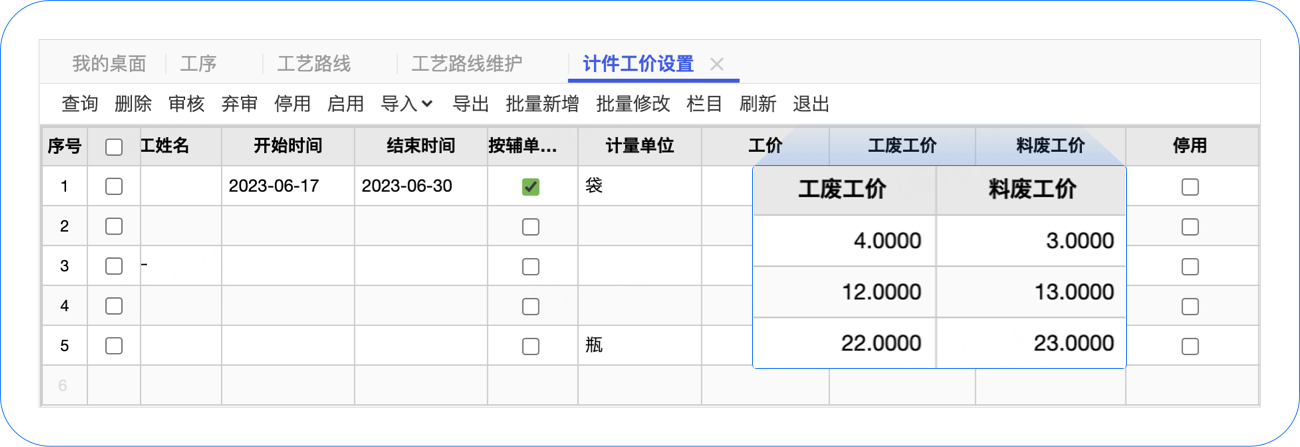Click the 导出 toolbar button
This screenshot has height=447, width=1300.
[471, 104]
